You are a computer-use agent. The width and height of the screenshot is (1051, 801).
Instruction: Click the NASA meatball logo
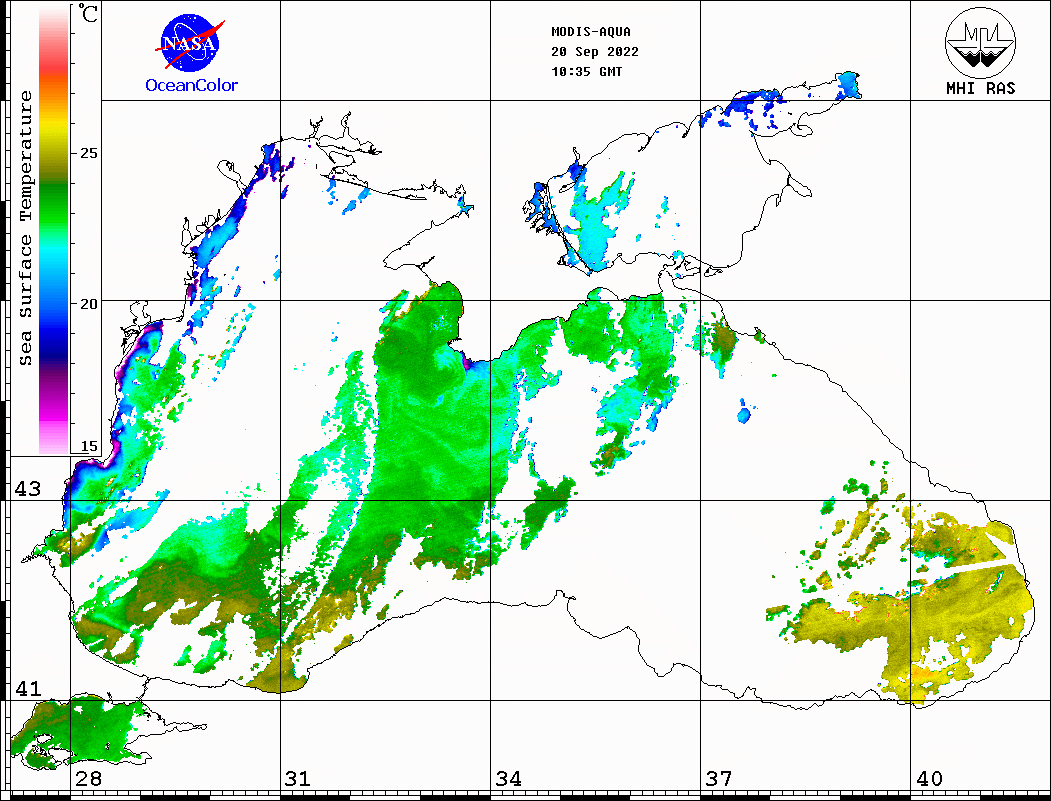(190, 44)
